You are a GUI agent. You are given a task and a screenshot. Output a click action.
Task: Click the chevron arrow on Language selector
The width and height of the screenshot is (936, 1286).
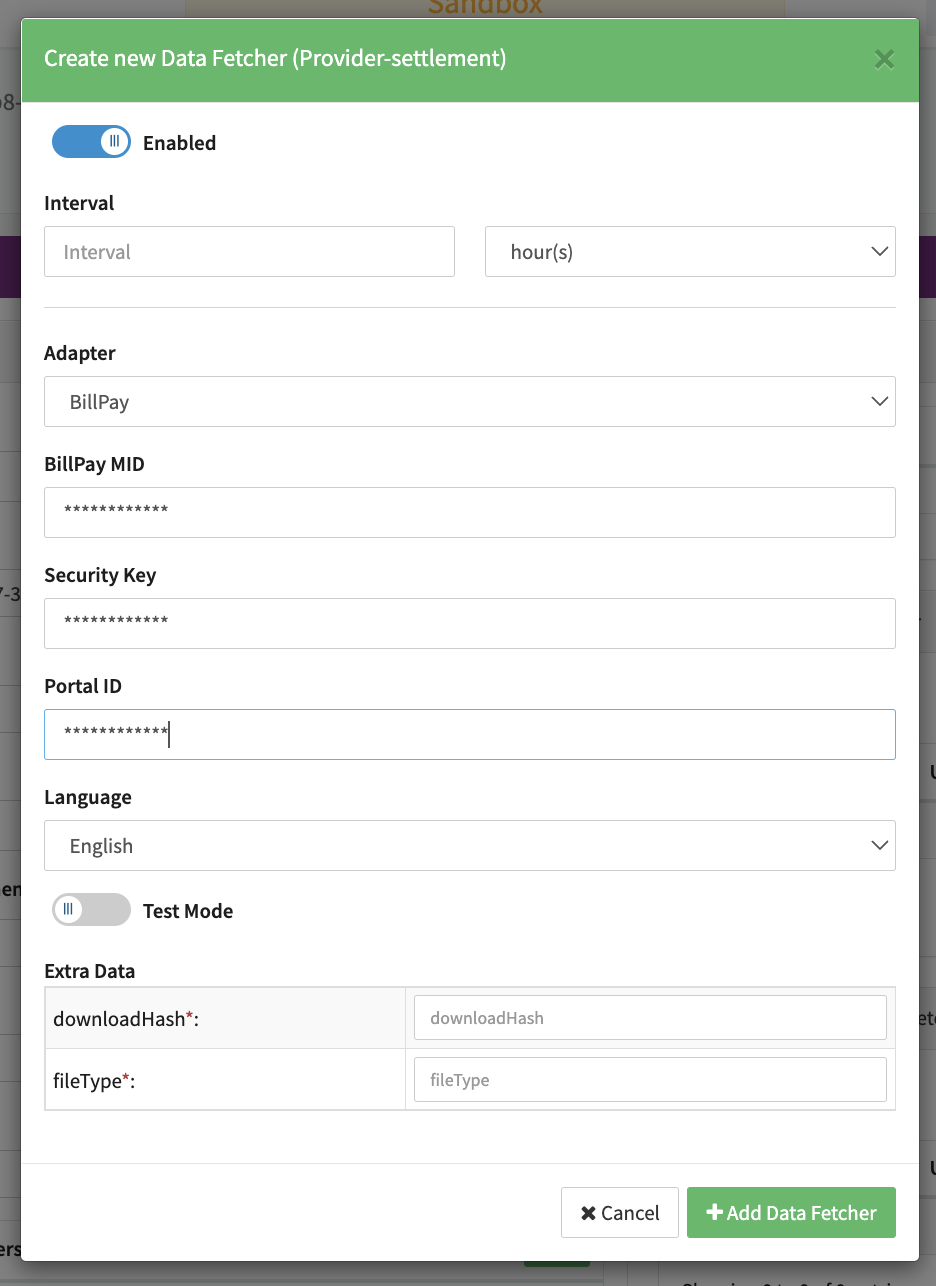880,846
